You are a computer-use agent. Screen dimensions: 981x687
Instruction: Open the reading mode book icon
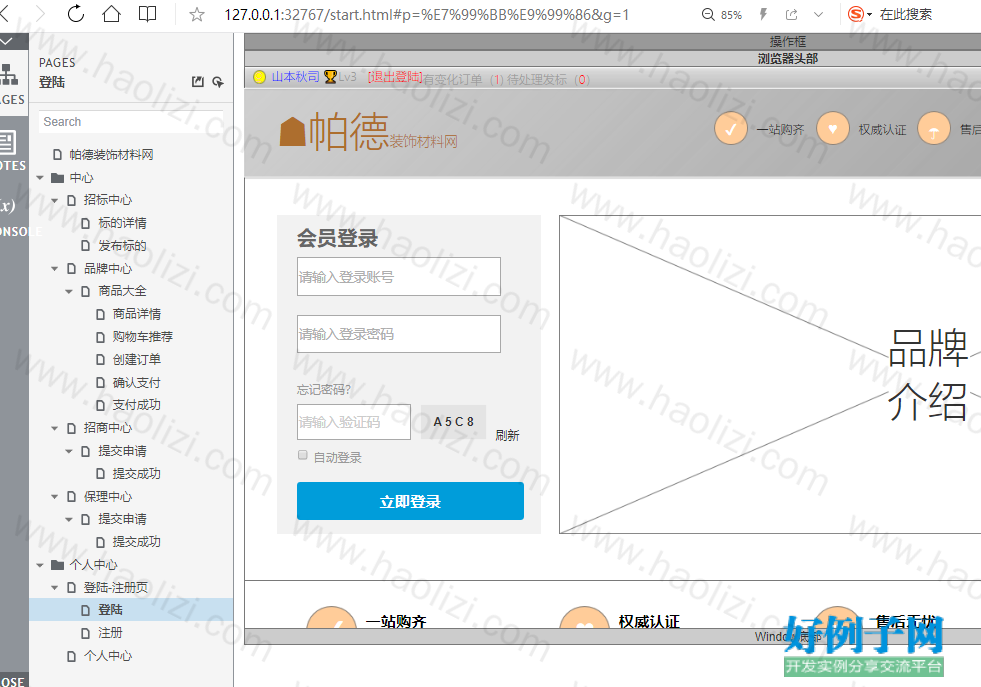tap(148, 14)
